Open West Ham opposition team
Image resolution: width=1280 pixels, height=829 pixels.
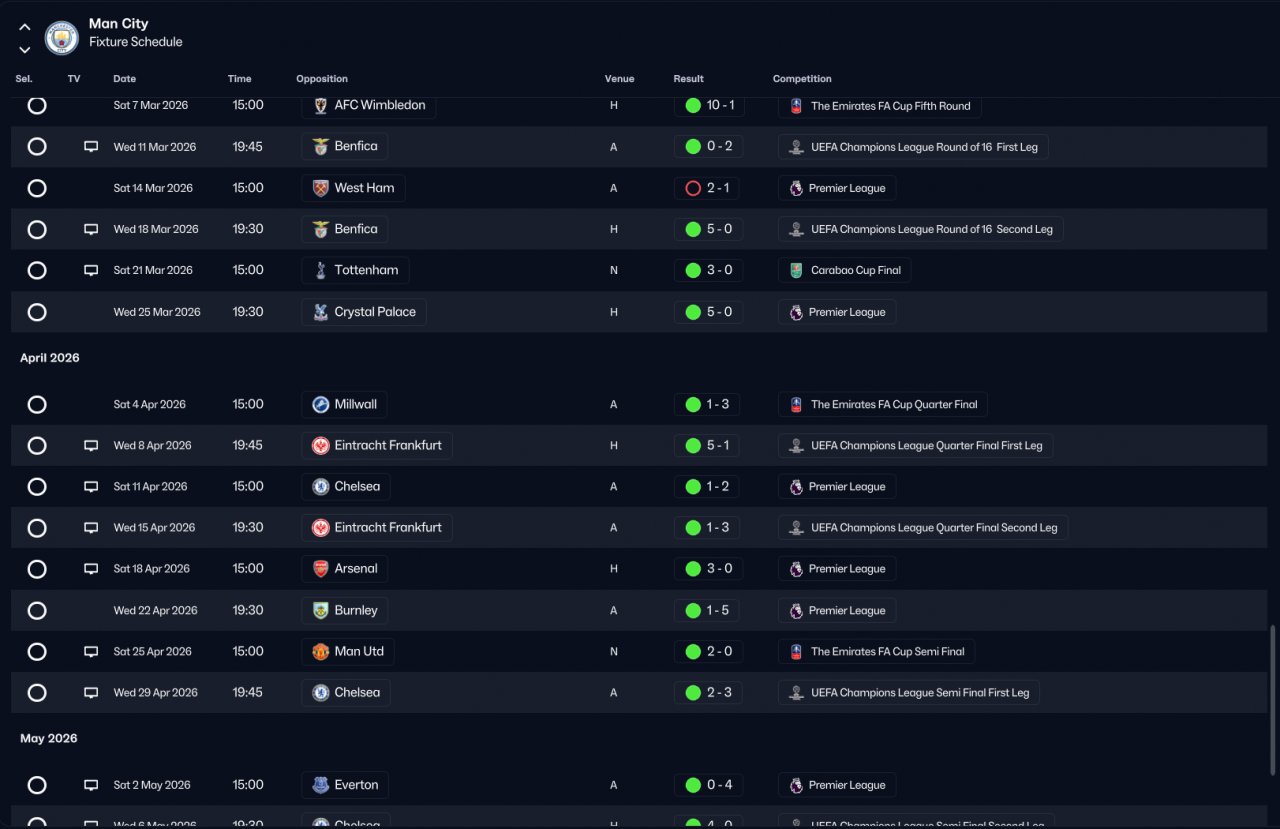click(x=353, y=188)
